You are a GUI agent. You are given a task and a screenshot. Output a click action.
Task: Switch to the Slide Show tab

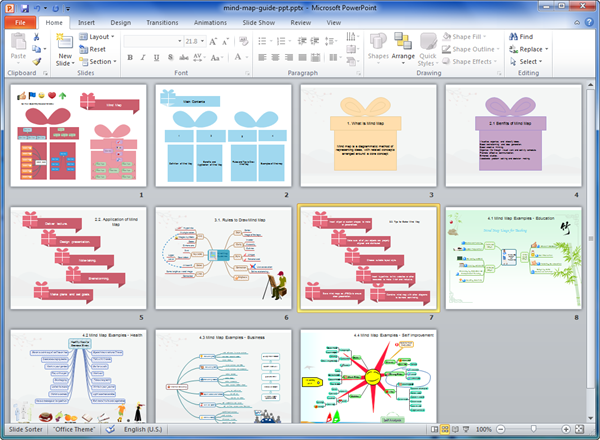258,21
